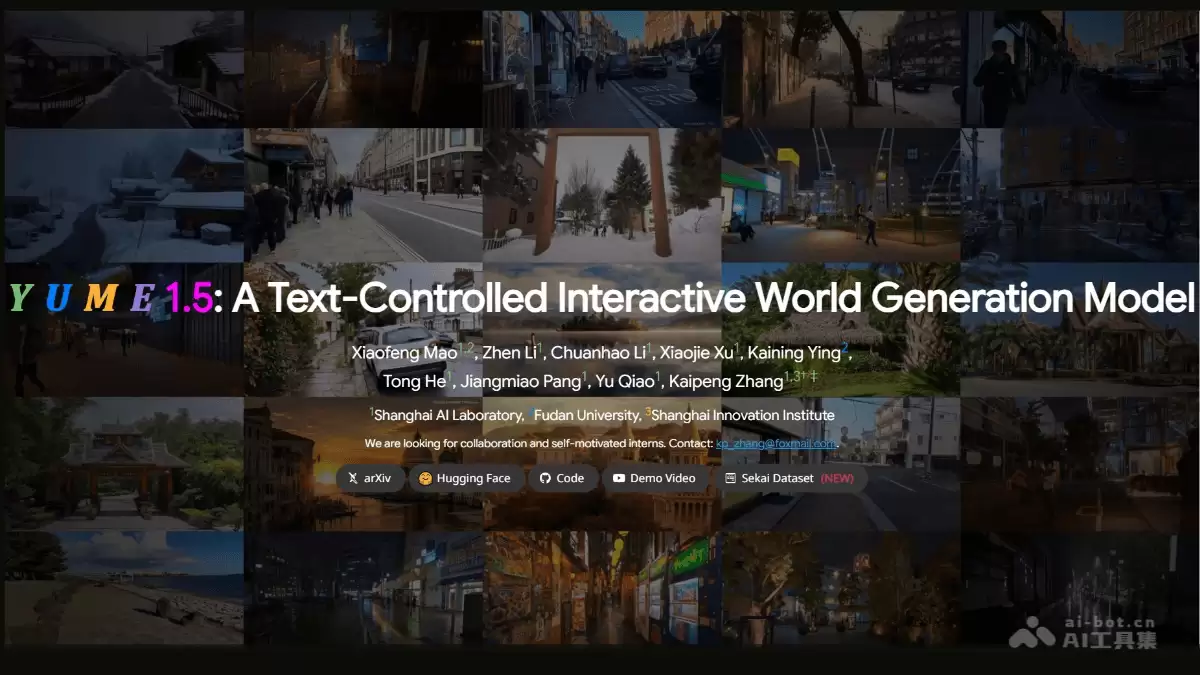The width and height of the screenshot is (1200, 675).
Task: Click author name Zhen Li
Action: (x=508, y=352)
